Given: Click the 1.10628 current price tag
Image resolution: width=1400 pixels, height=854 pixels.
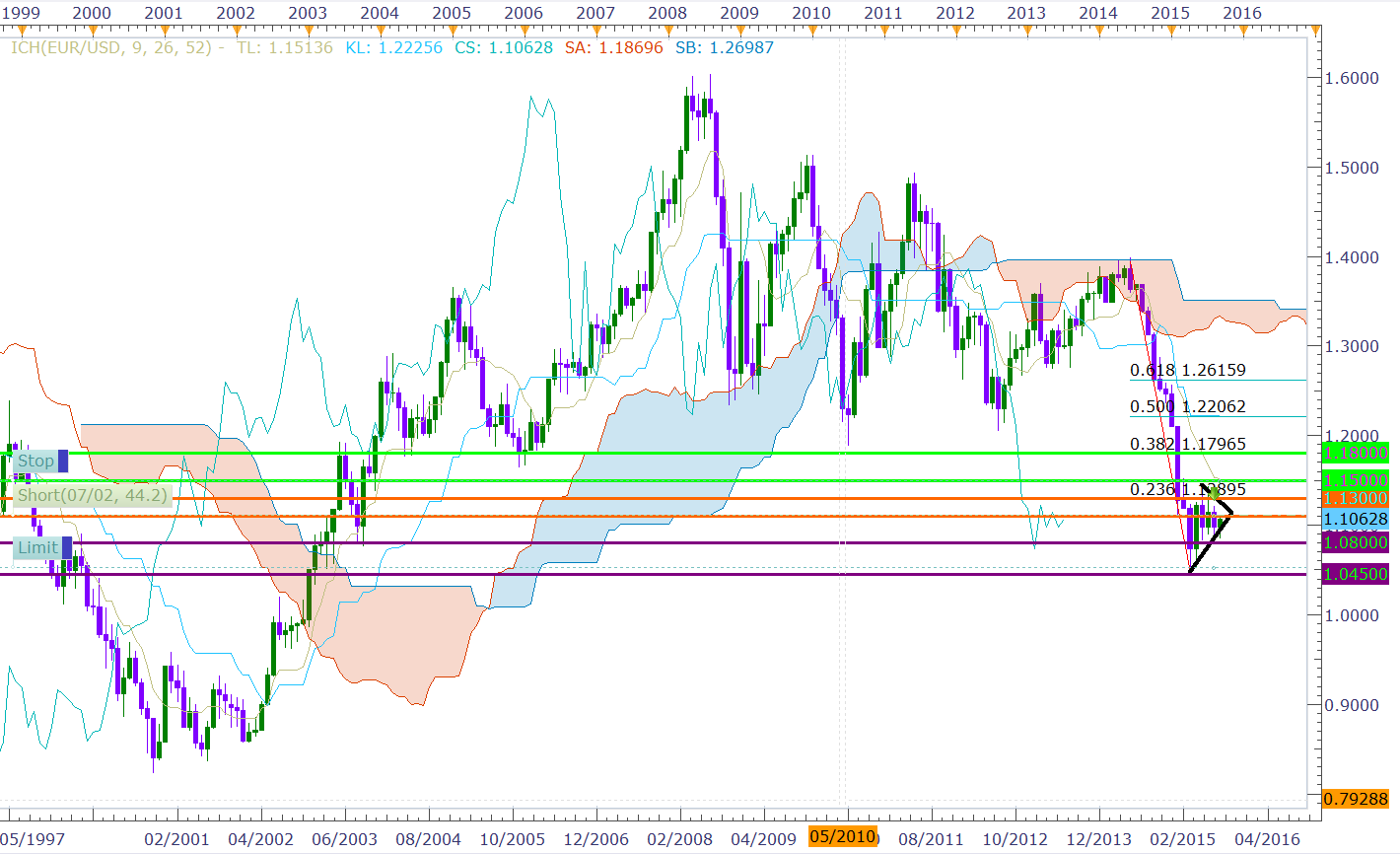Looking at the screenshot, I should (1355, 519).
